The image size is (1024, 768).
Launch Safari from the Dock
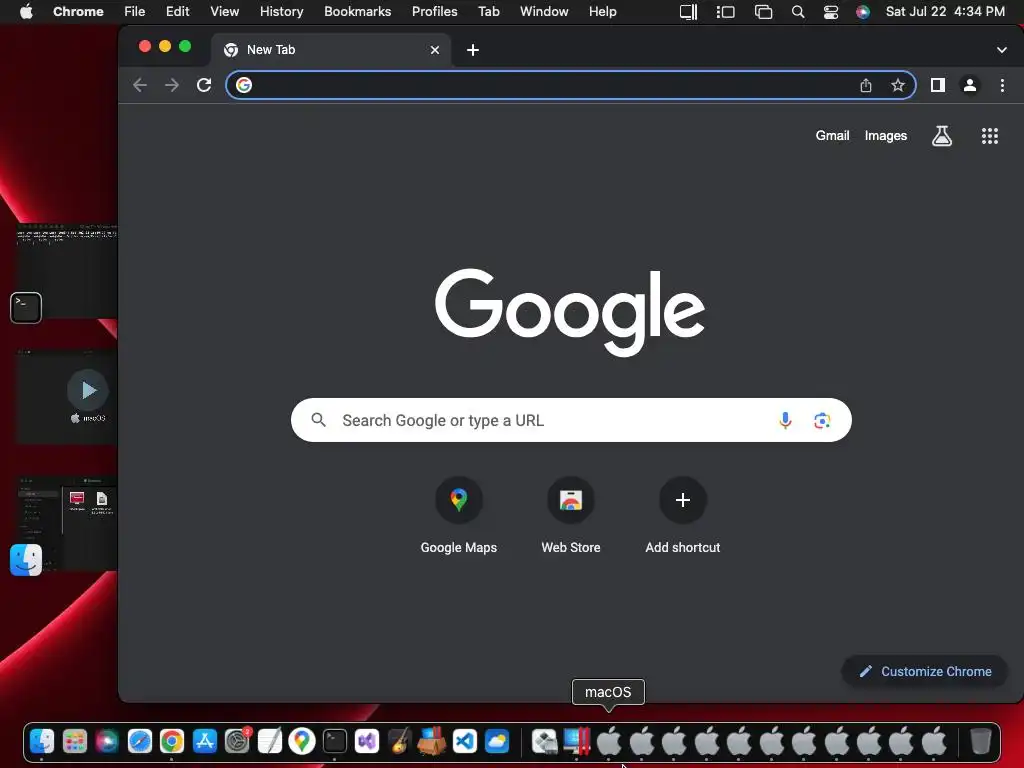click(x=139, y=741)
